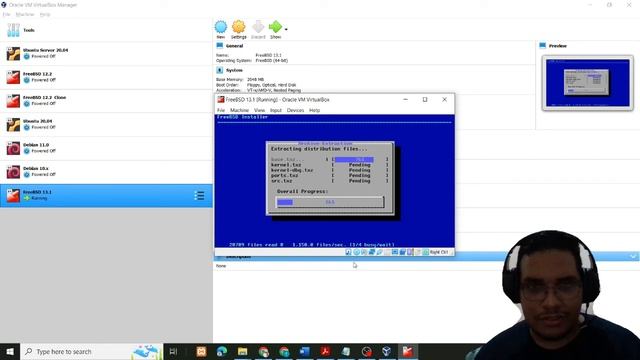Click the Right Ctrl host key indicator

pyautogui.click(x=439, y=252)
